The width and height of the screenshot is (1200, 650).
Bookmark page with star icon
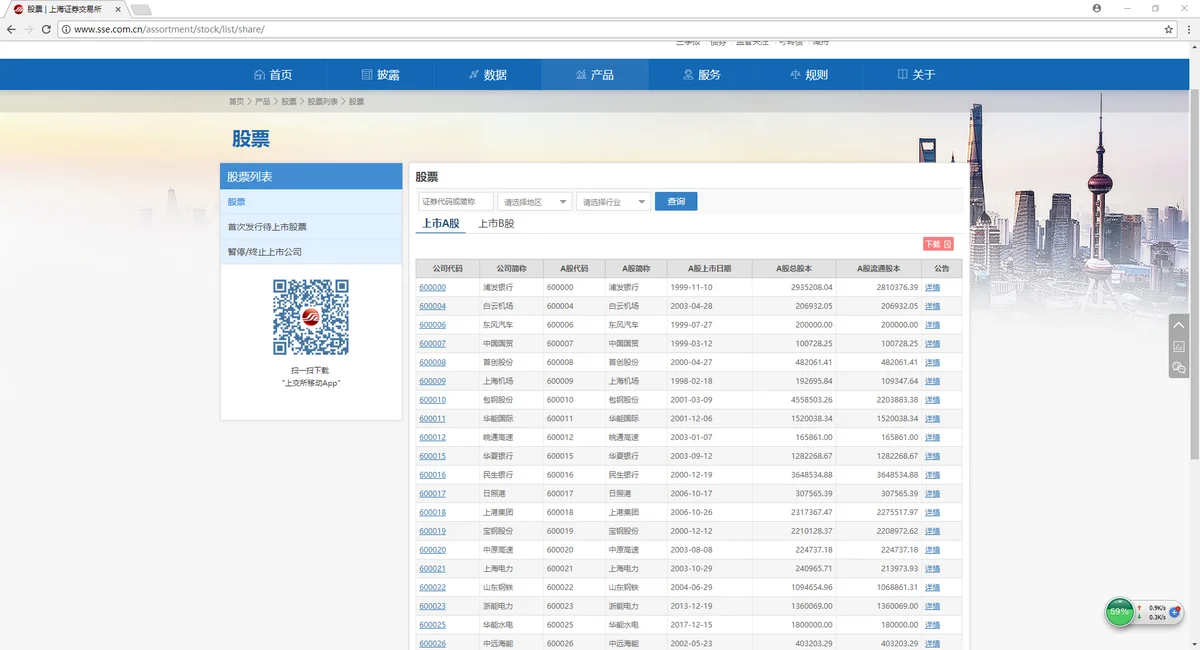[x=1168, y=30]
